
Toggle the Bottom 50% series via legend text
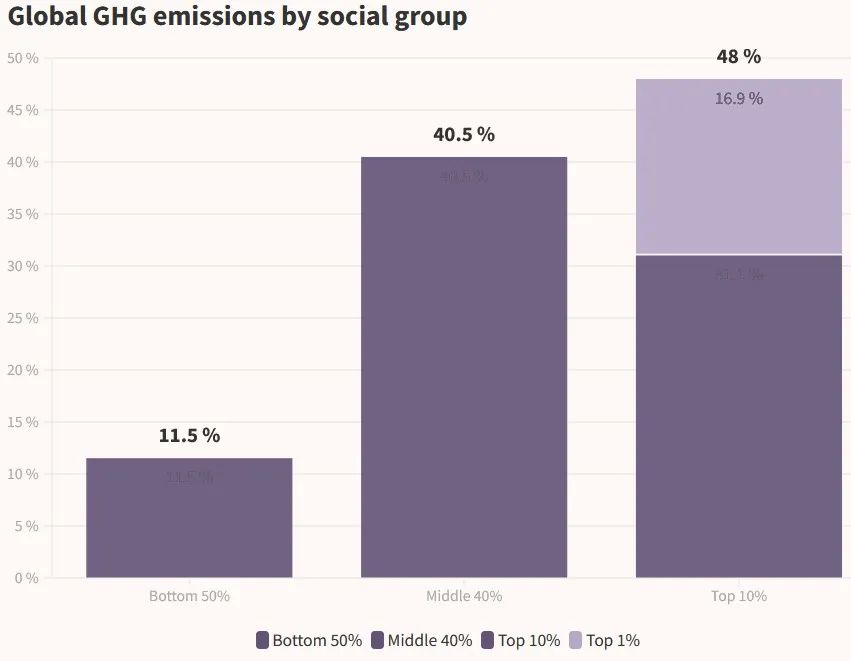(x=317, y=640)
